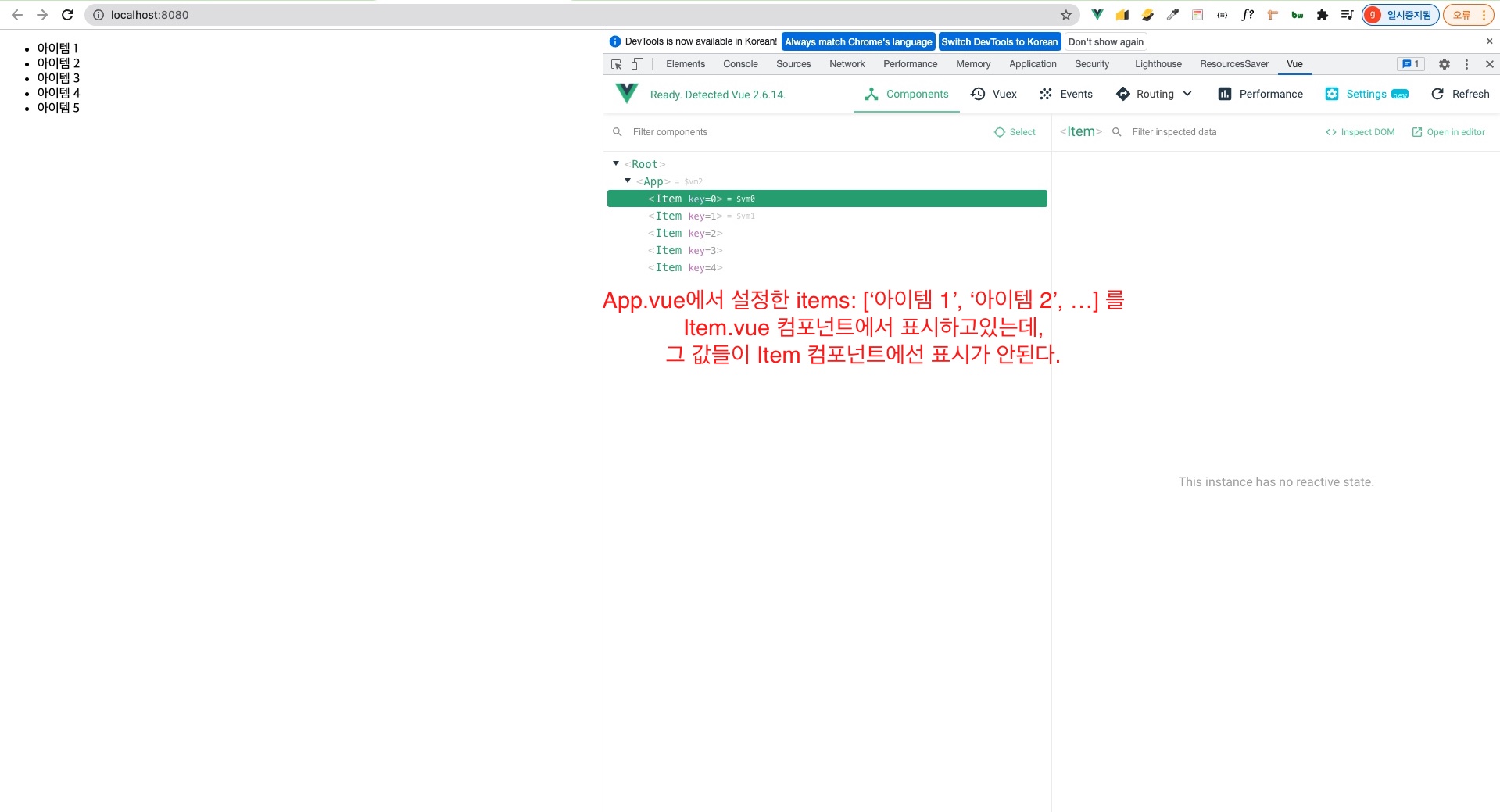This screenshot has width=1500, height=812.
Task: Click the Refresh button in Vue devtools
Action: [1460, 94]
